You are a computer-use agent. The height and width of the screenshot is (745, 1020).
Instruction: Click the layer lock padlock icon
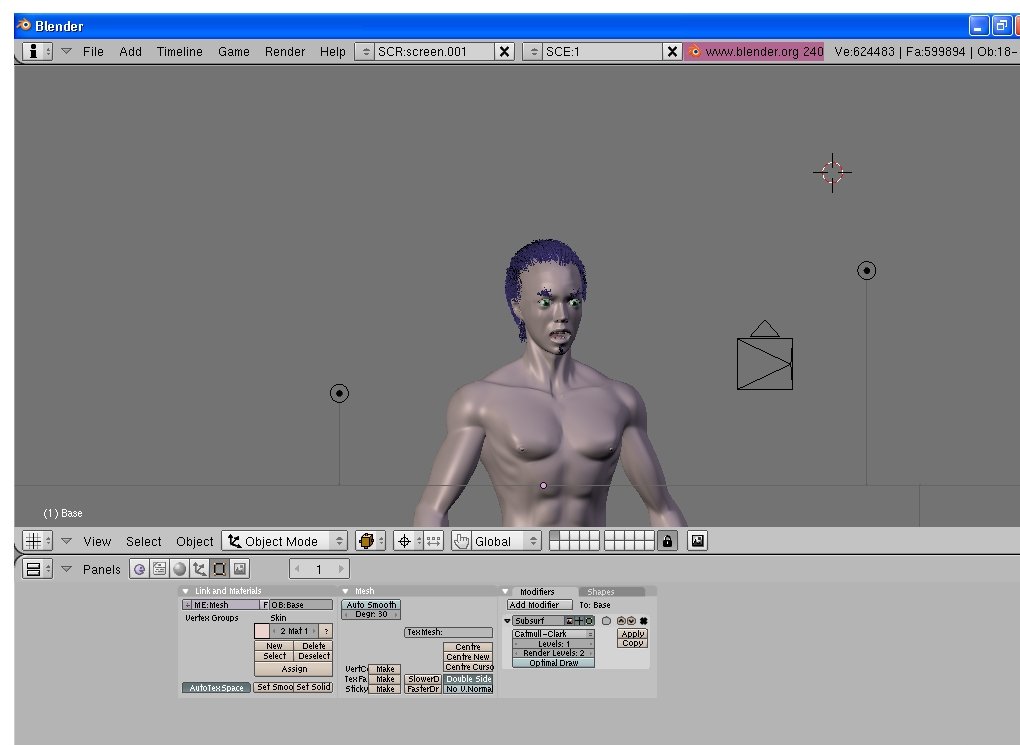pos(667,541)
